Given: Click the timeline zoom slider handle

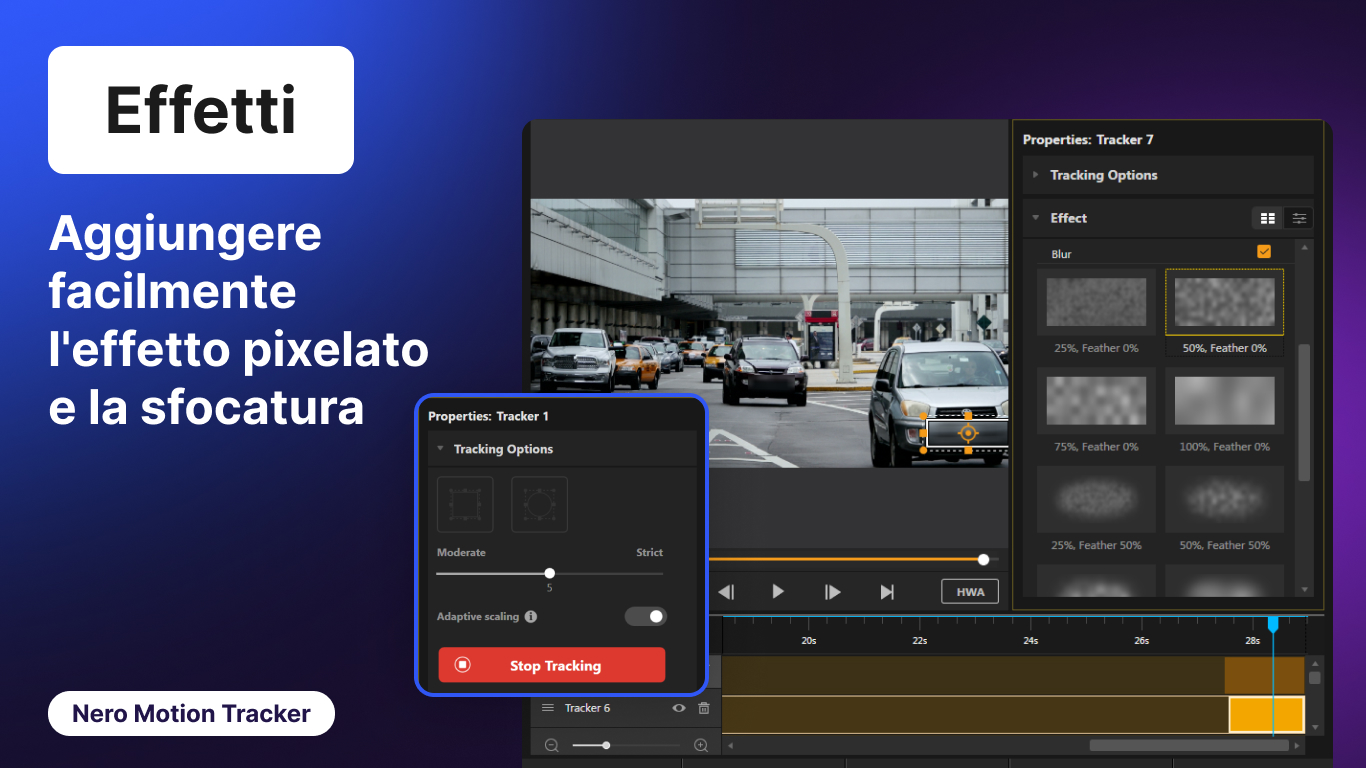Looking at the screenshot, I should [606, 745].
